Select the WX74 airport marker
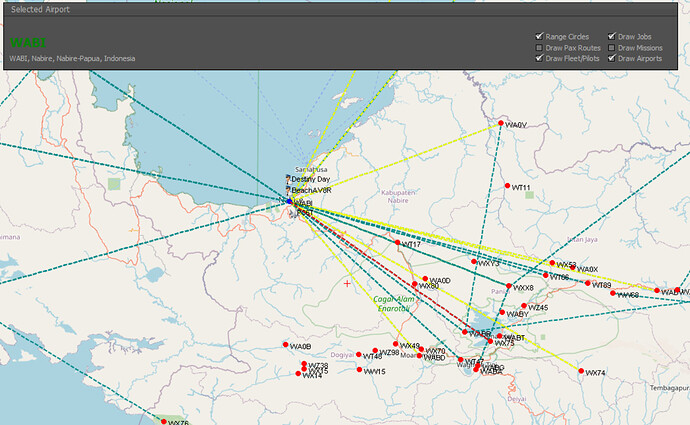Viewport: 690px width, 425px height. point(581,371)
